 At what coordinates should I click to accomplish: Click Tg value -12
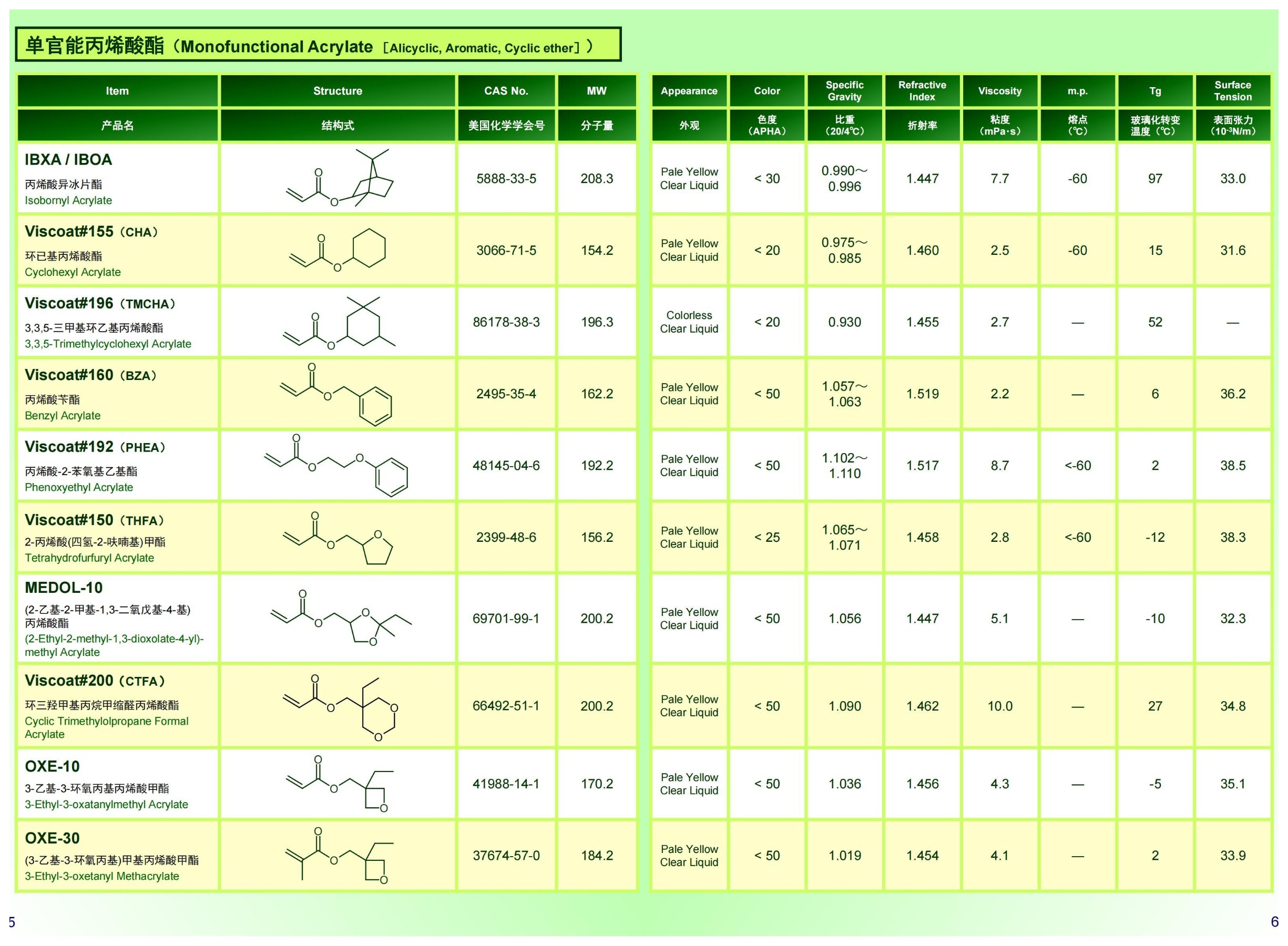coord(1155,537)
